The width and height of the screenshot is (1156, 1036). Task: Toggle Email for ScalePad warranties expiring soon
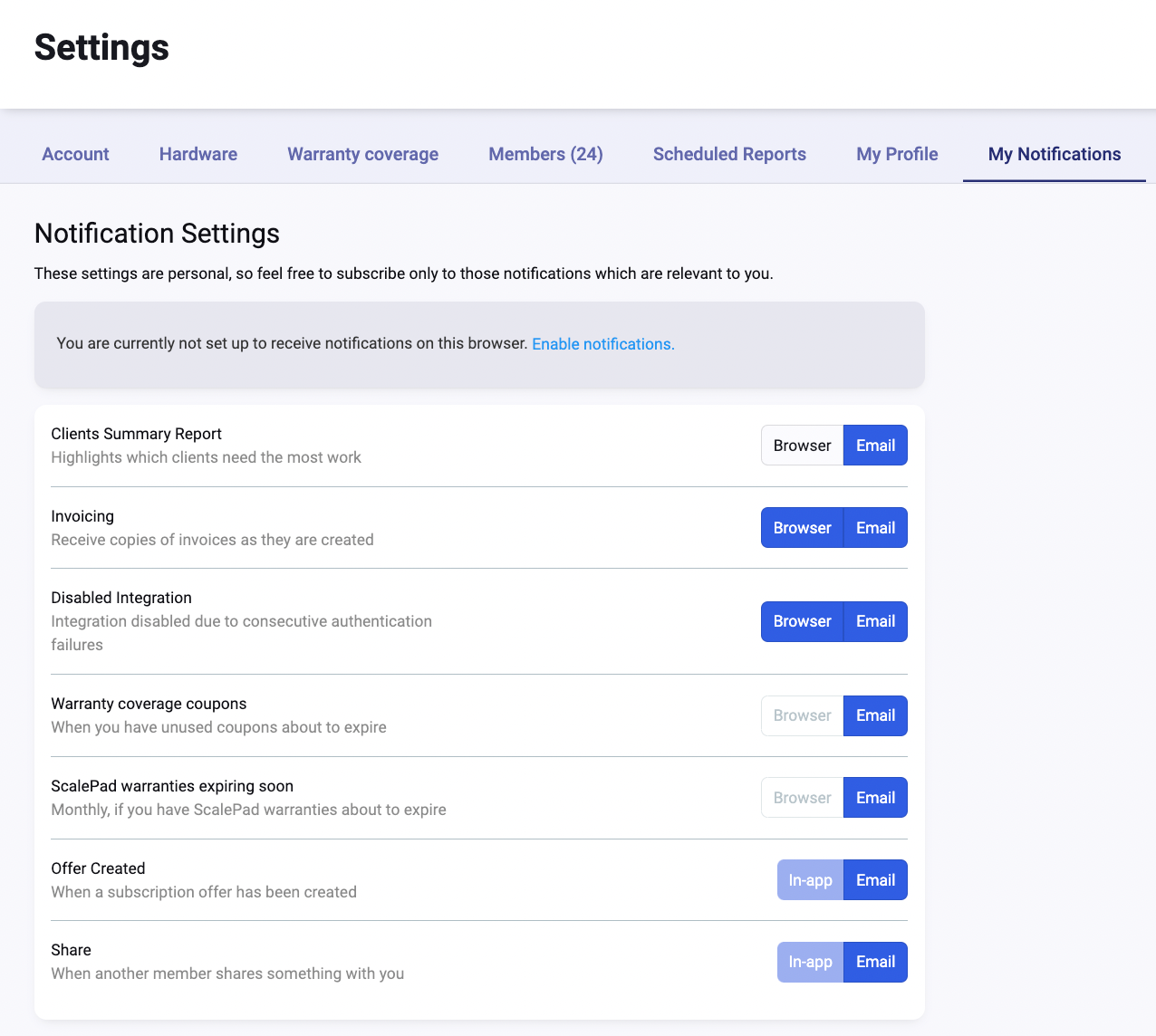click(x=875, y=798)
